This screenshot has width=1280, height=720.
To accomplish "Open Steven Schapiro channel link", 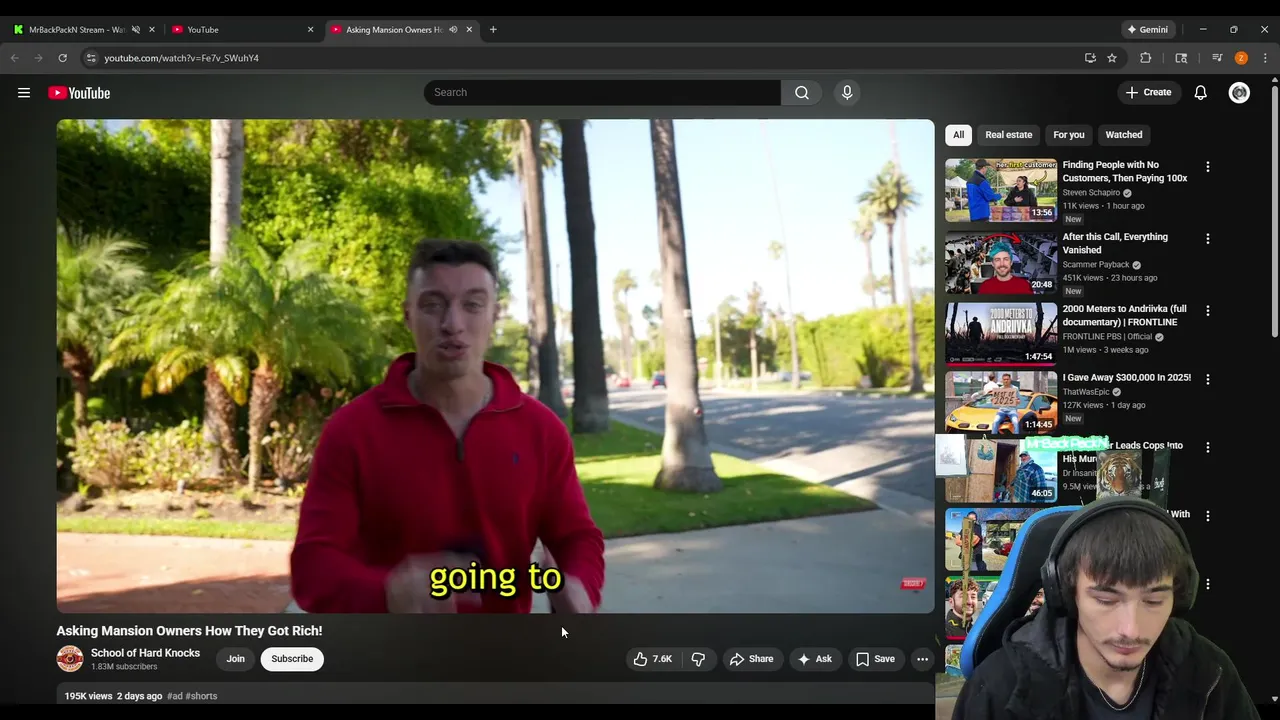I will (1091, 193).
